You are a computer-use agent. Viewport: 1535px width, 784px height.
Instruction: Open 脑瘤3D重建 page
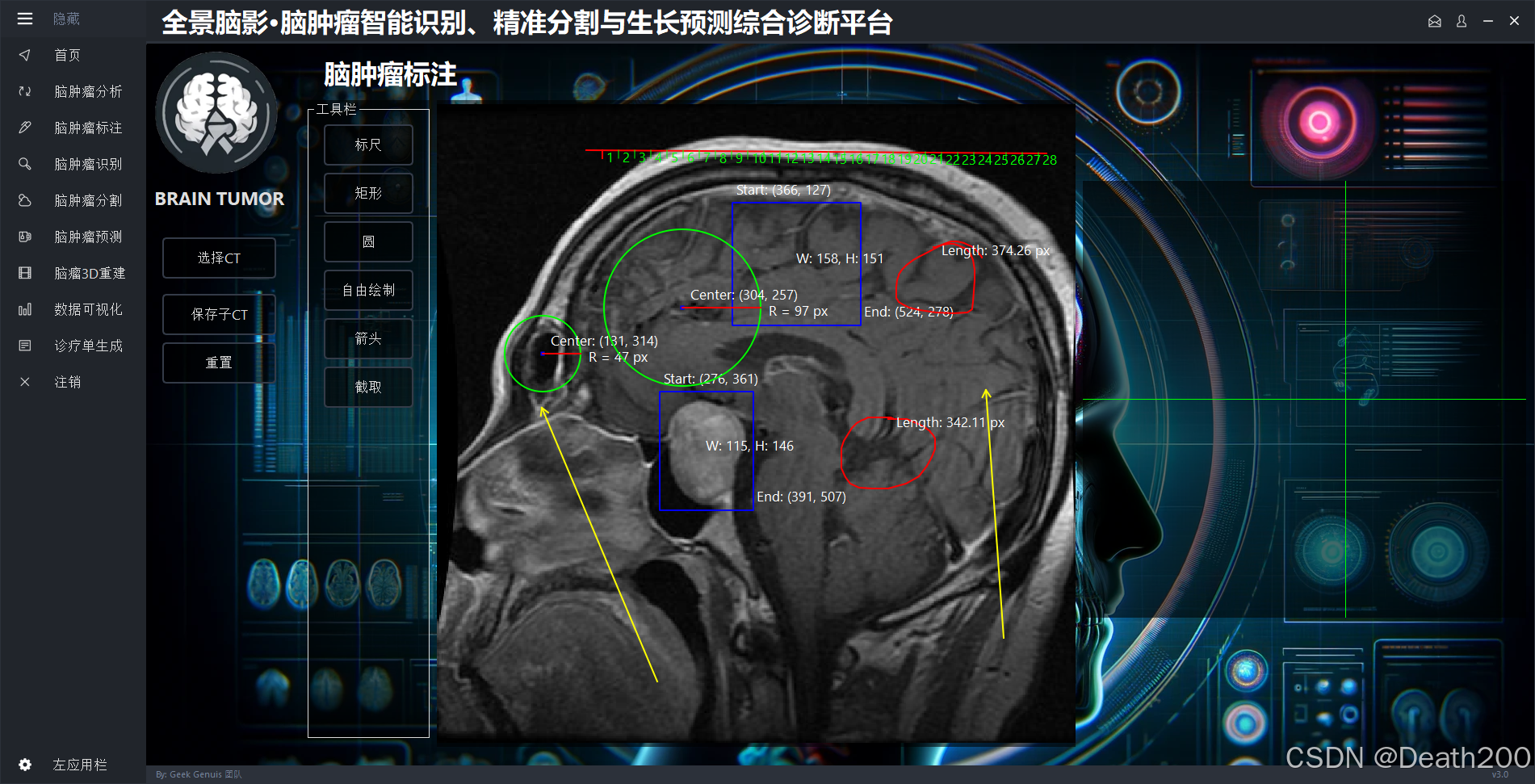90,273
